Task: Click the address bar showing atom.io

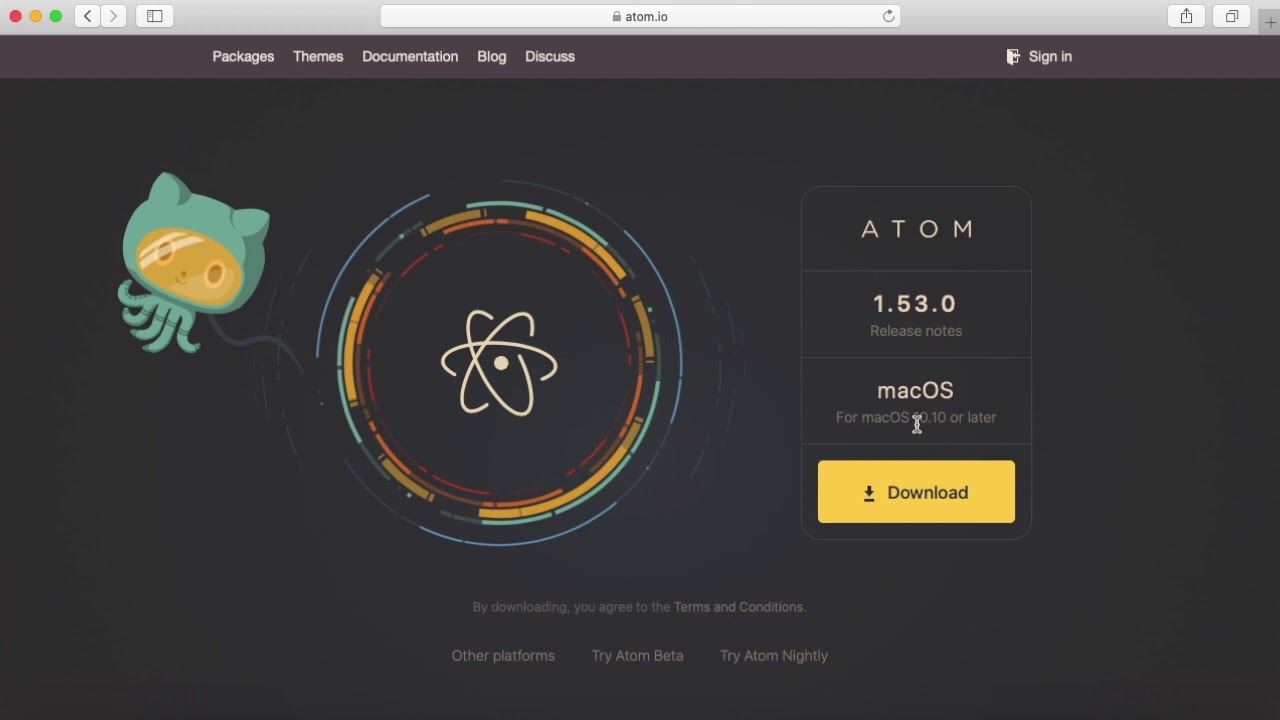Action: coord(640,16)
